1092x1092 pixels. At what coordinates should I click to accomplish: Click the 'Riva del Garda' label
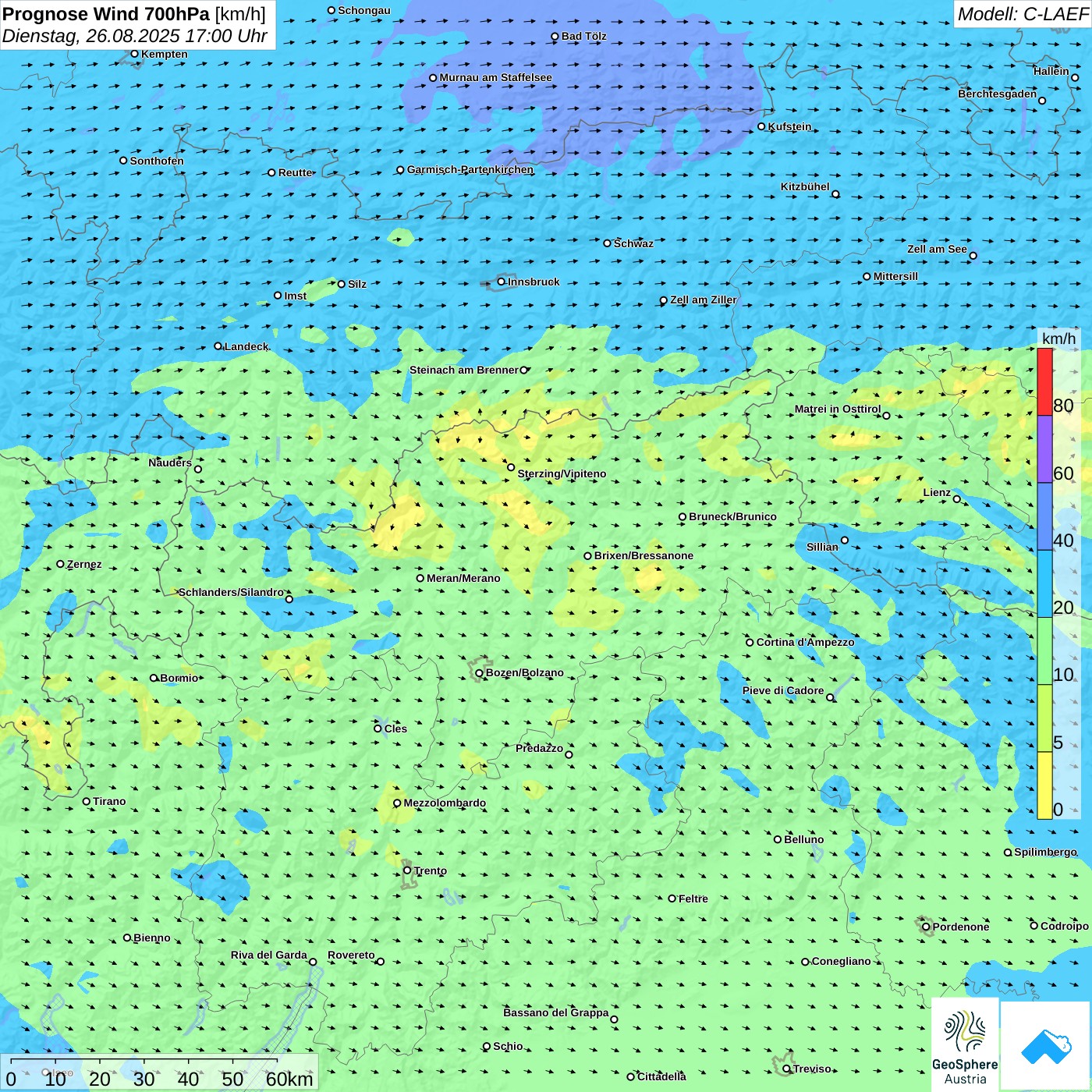tap(269, 955)
